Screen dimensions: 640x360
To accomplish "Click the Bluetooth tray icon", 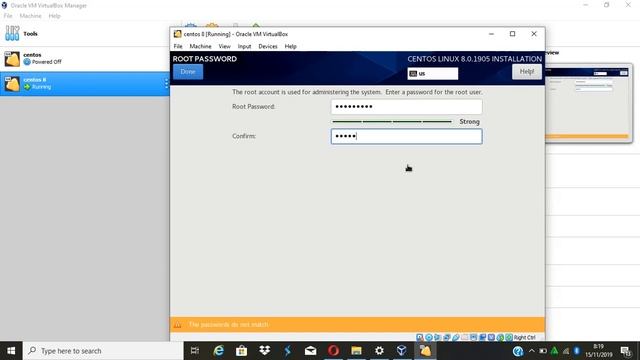I will click(577, 351).
